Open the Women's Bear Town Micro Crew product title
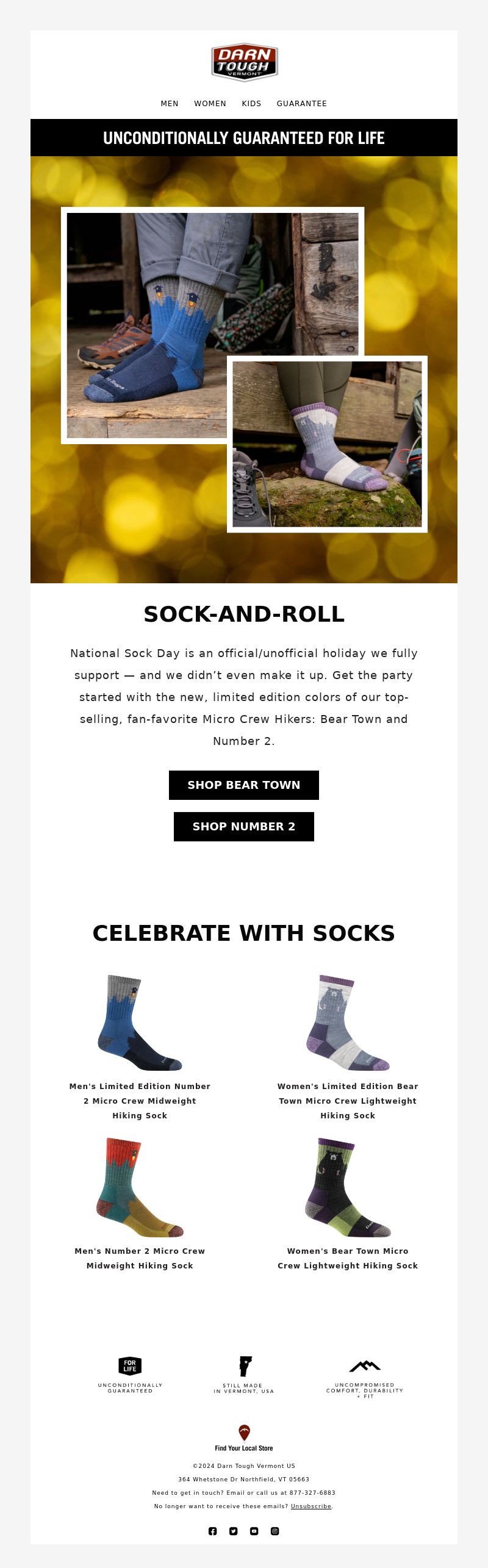The image size is (488, 1568). pyautogui.click(x=348, y=1258)
